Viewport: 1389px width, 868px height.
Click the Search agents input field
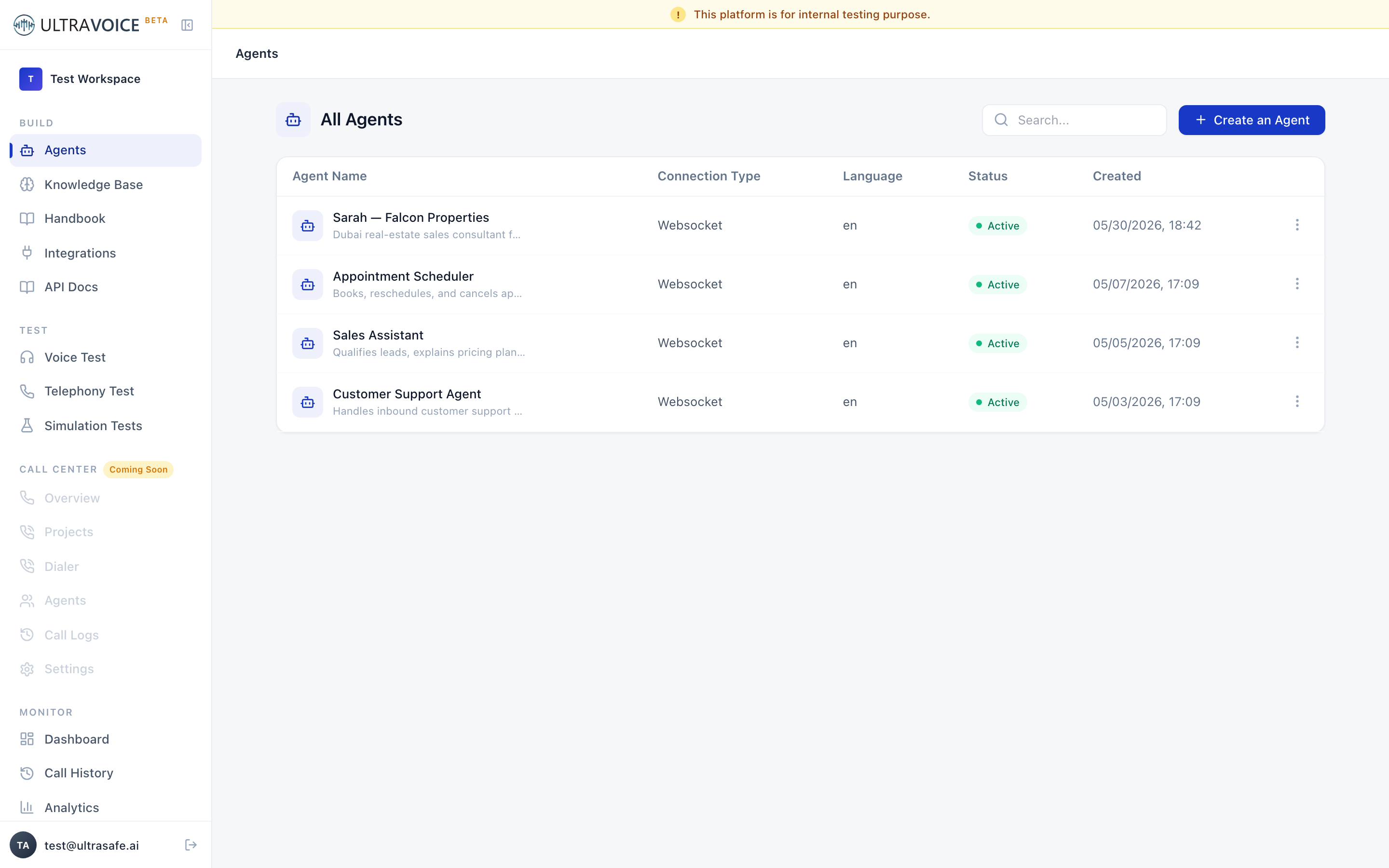[x=1074, y=120]
